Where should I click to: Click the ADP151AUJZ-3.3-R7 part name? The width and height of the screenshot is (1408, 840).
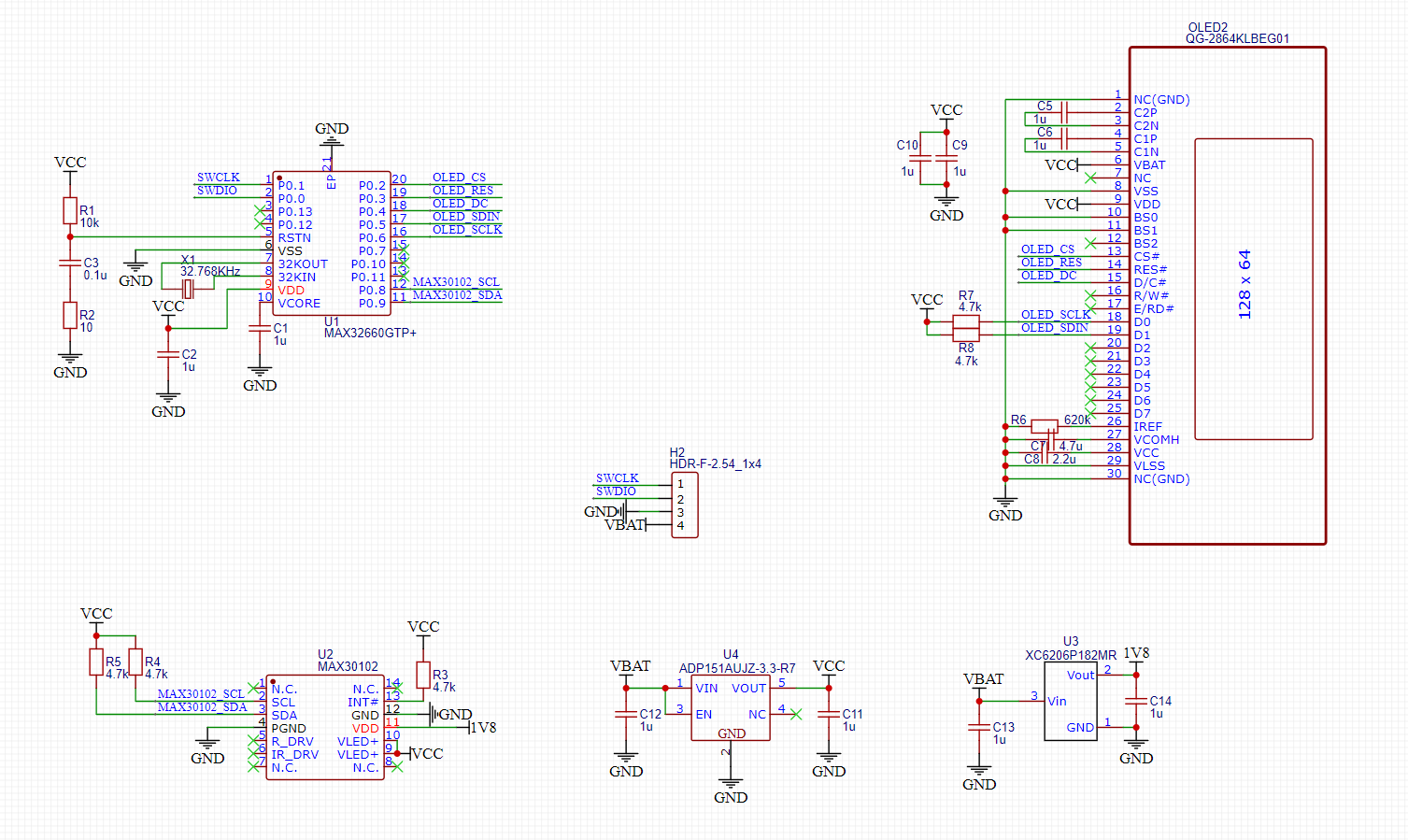click(x=737, y=668)
